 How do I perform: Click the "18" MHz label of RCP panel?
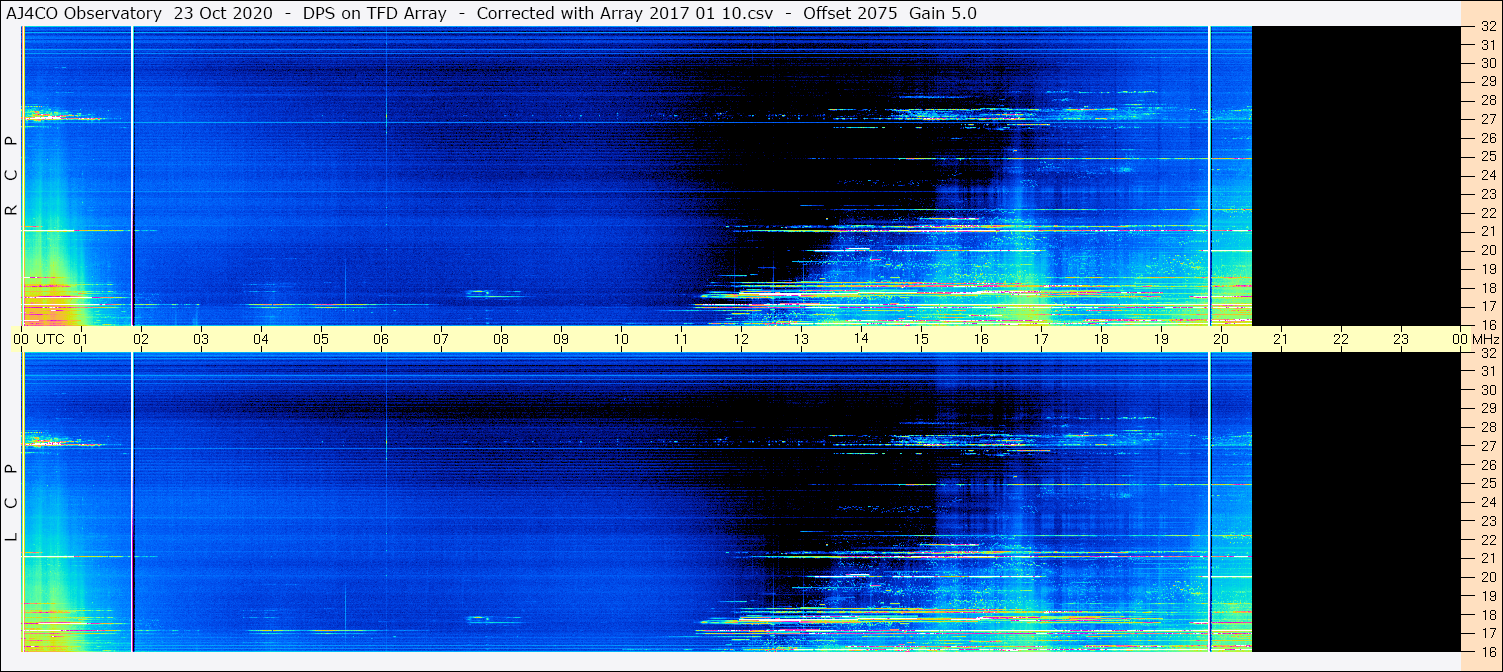click(1487, 287)
